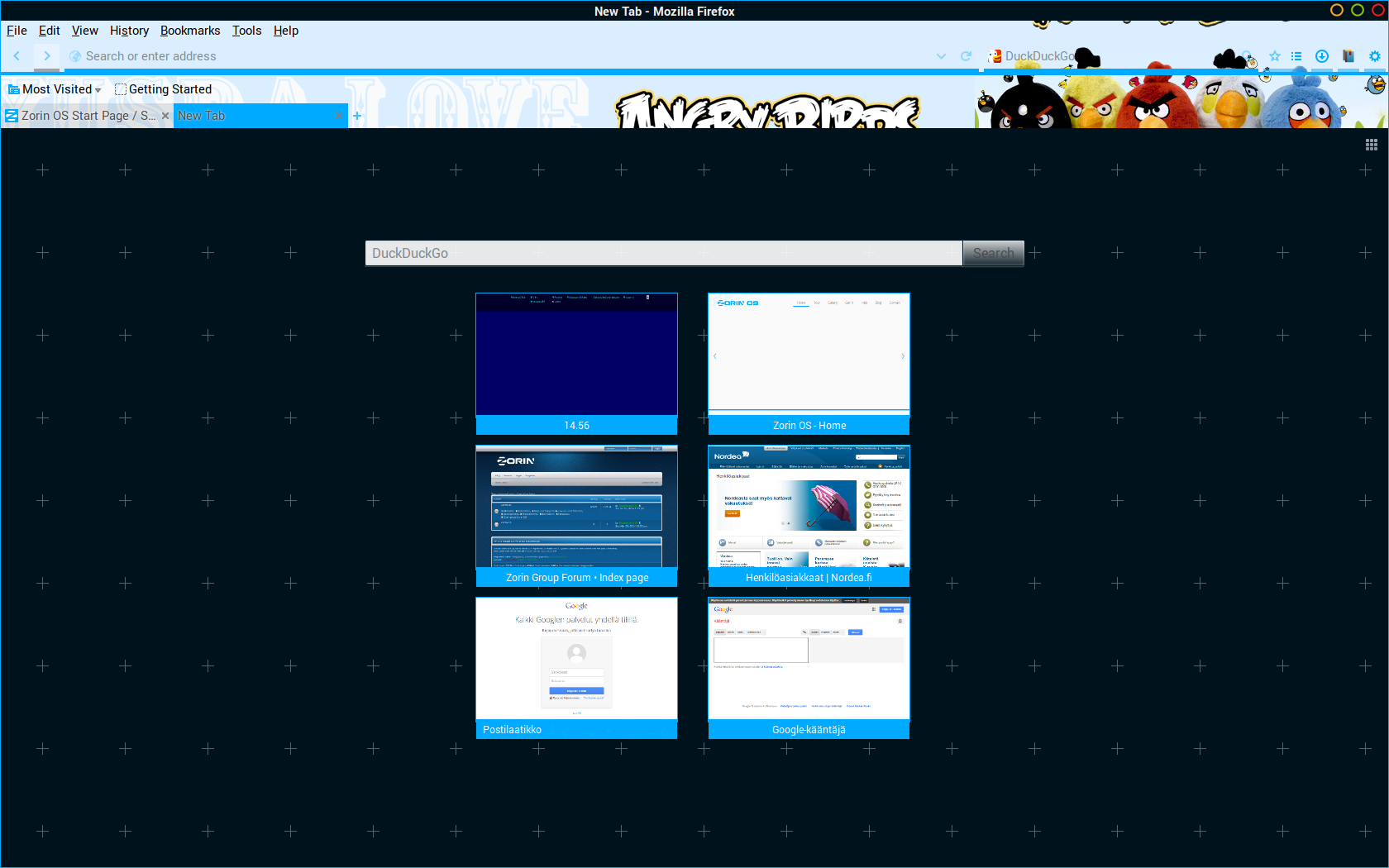Toggle the new tab page grid controls

[1372, 145]
